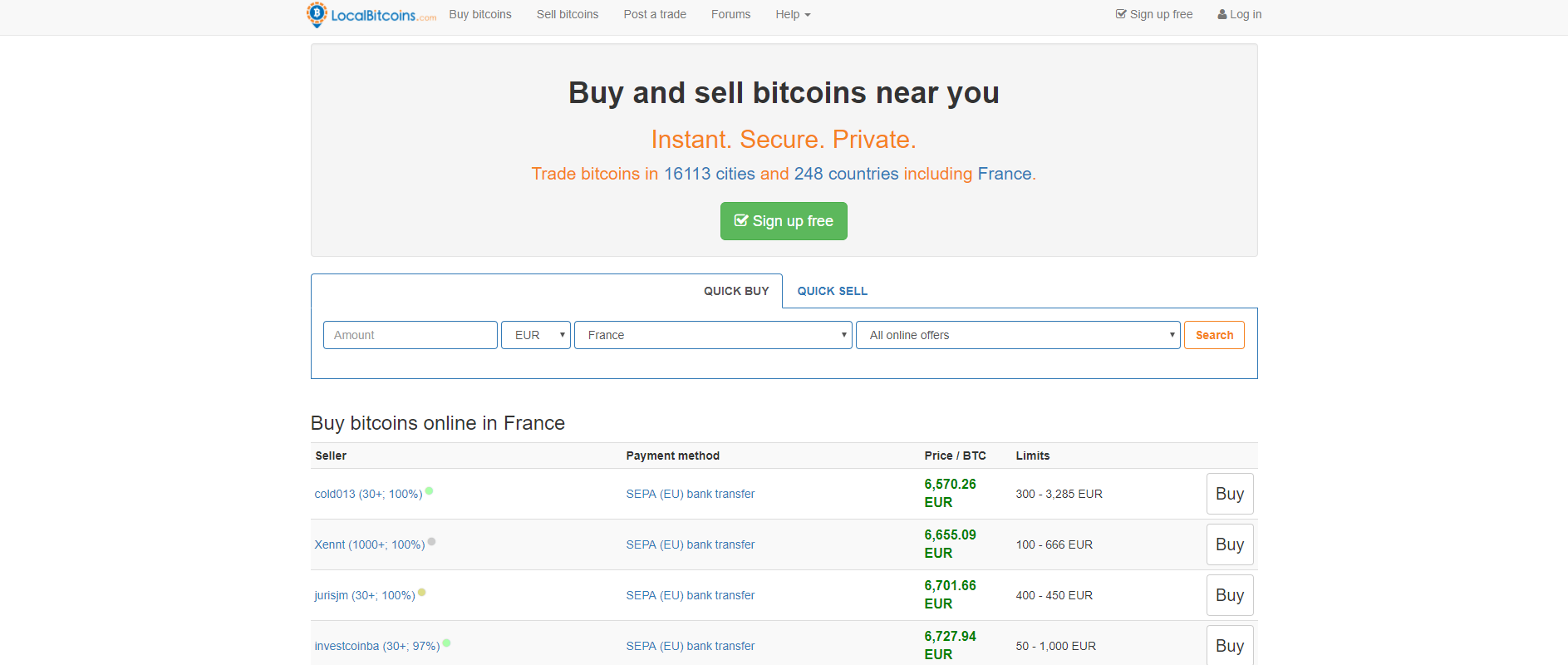Open the 16113 cities link
The image size is (1568, 665).
[x=709, y=174]
